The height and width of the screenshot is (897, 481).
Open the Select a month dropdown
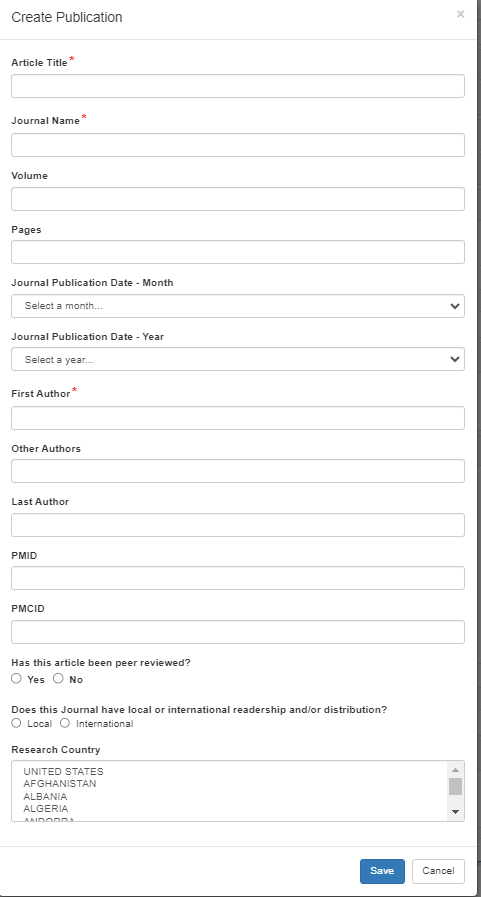click(238, 306)
